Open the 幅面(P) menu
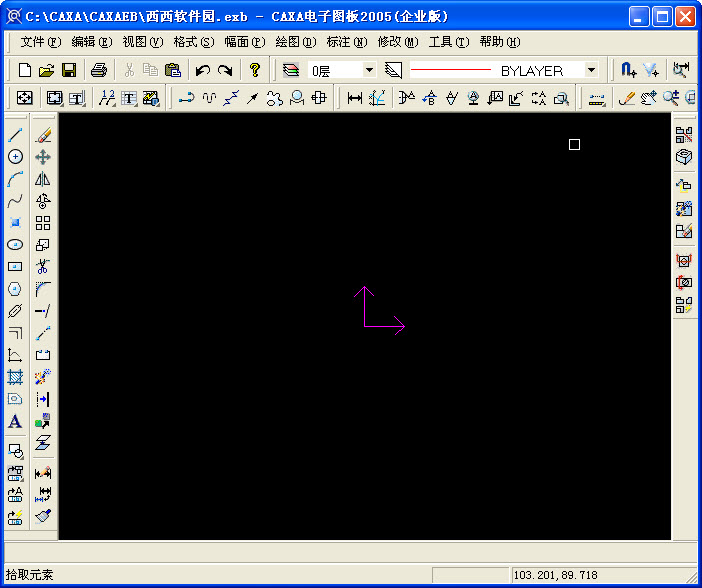The image size is (702, 588). [245, 42]
